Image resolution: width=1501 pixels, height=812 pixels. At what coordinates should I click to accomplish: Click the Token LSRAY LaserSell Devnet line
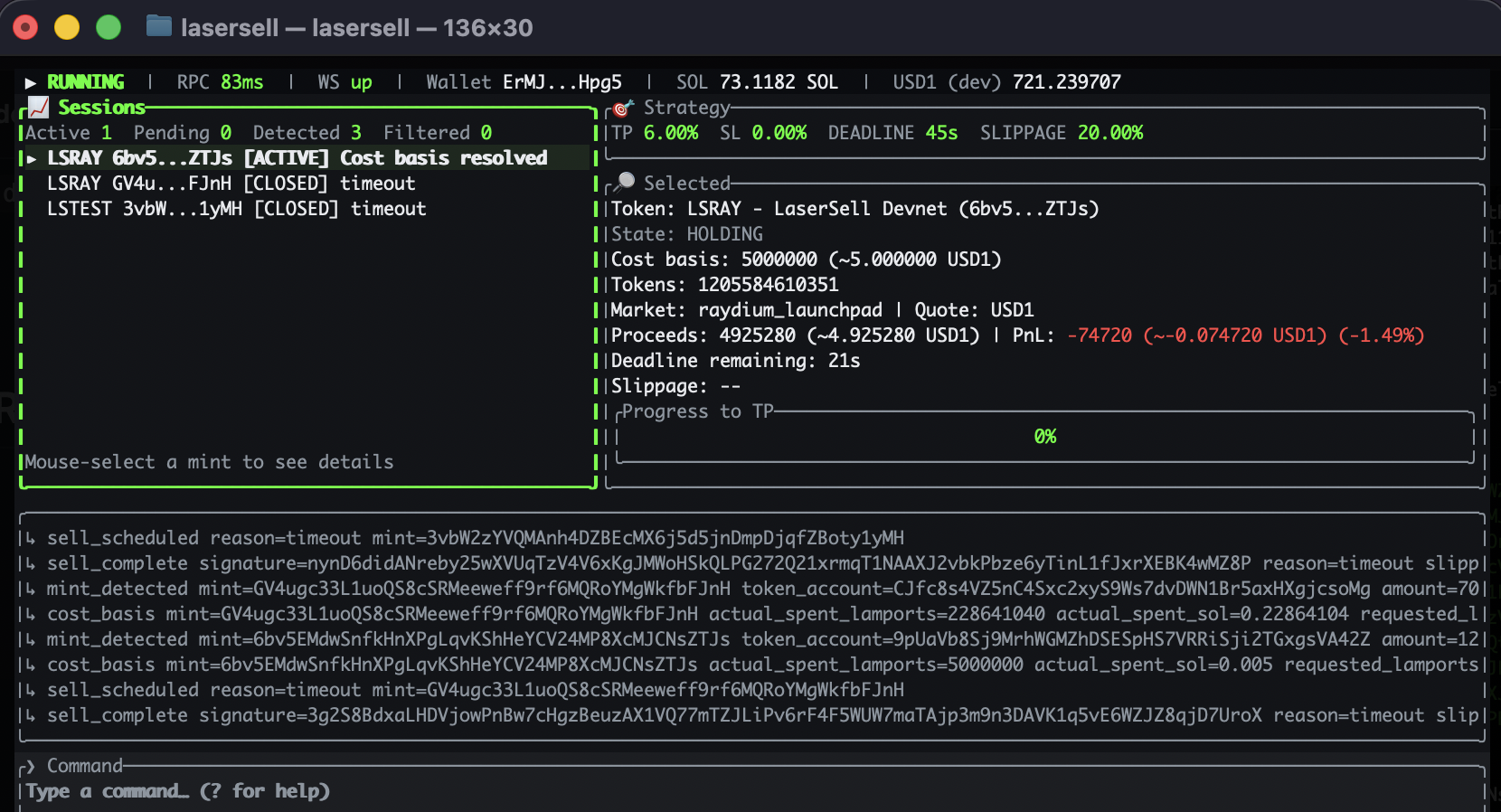point(855,209)
